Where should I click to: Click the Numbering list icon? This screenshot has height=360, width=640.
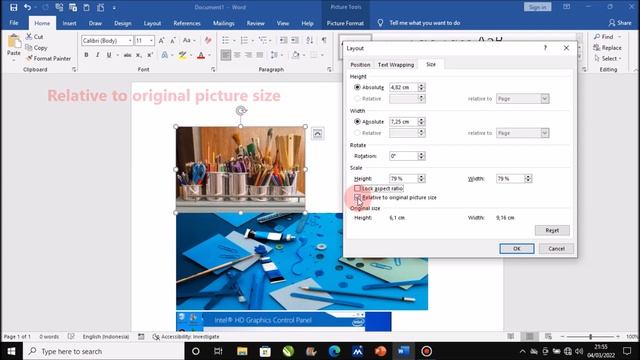pyautogui.click(x=244, y=40)
